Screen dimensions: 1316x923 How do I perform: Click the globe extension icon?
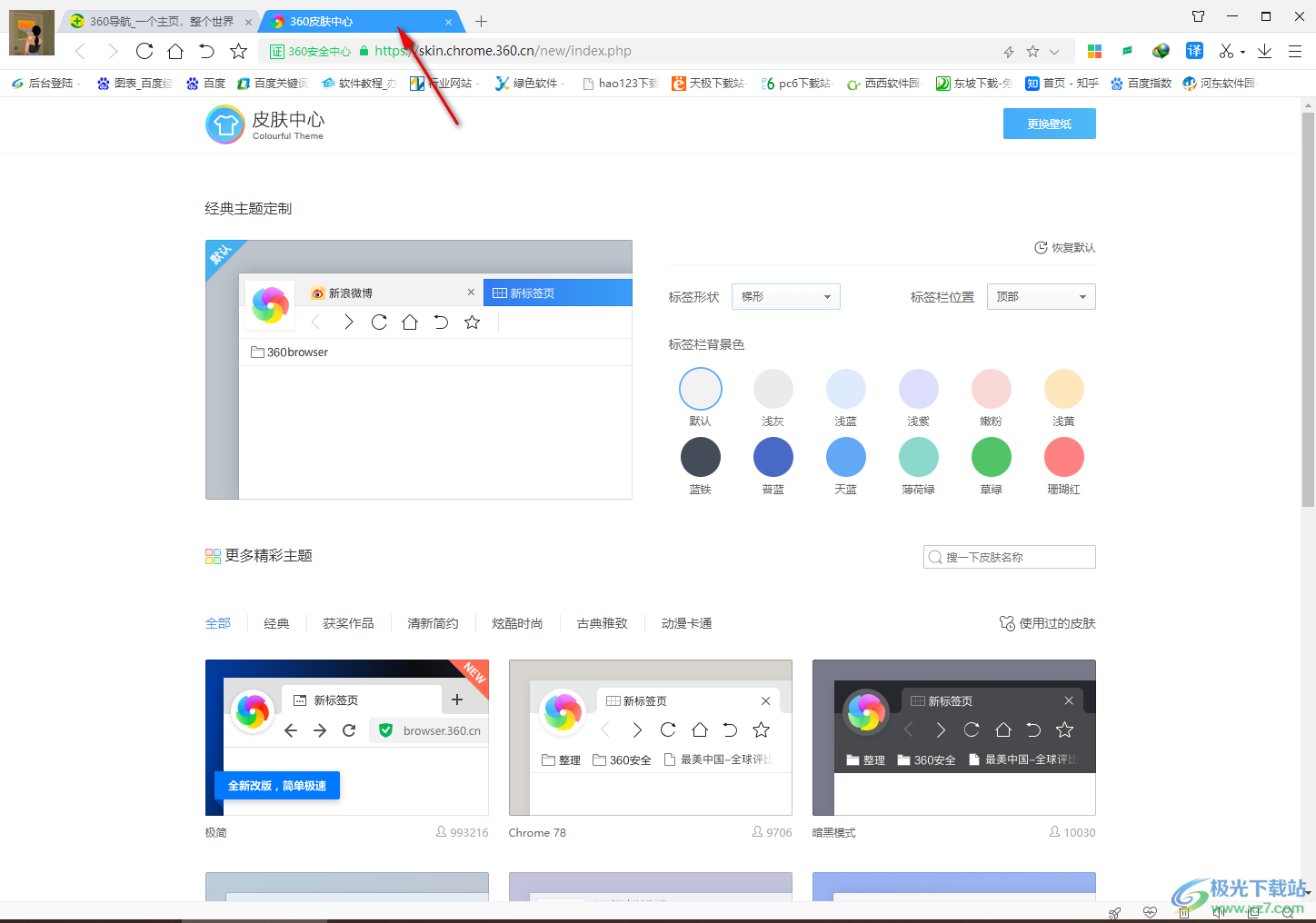(x=1161, y=51)
